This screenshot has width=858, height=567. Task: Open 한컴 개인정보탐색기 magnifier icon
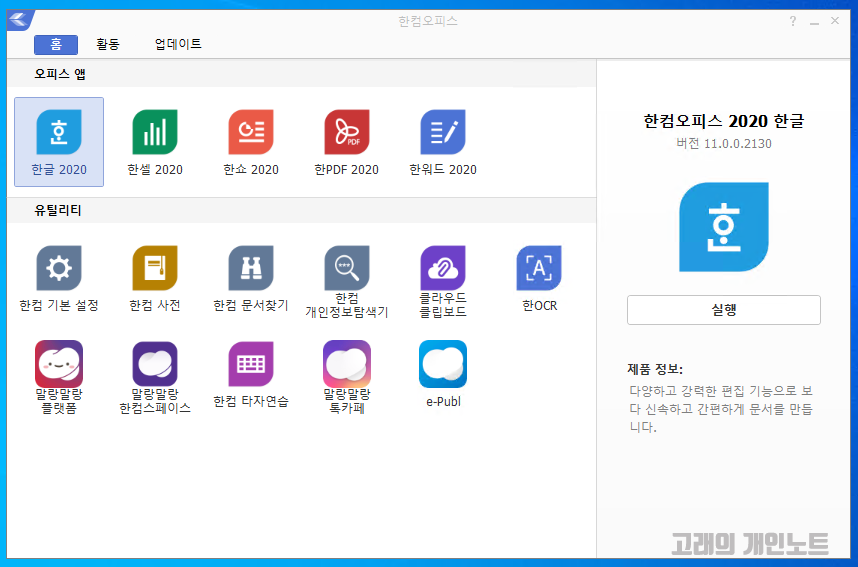point(347,268)
